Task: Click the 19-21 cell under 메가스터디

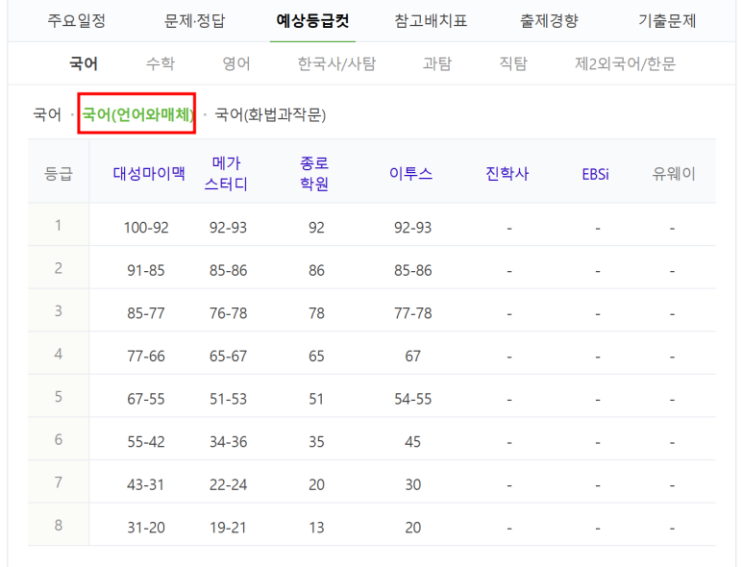Action: pos(228,527)
